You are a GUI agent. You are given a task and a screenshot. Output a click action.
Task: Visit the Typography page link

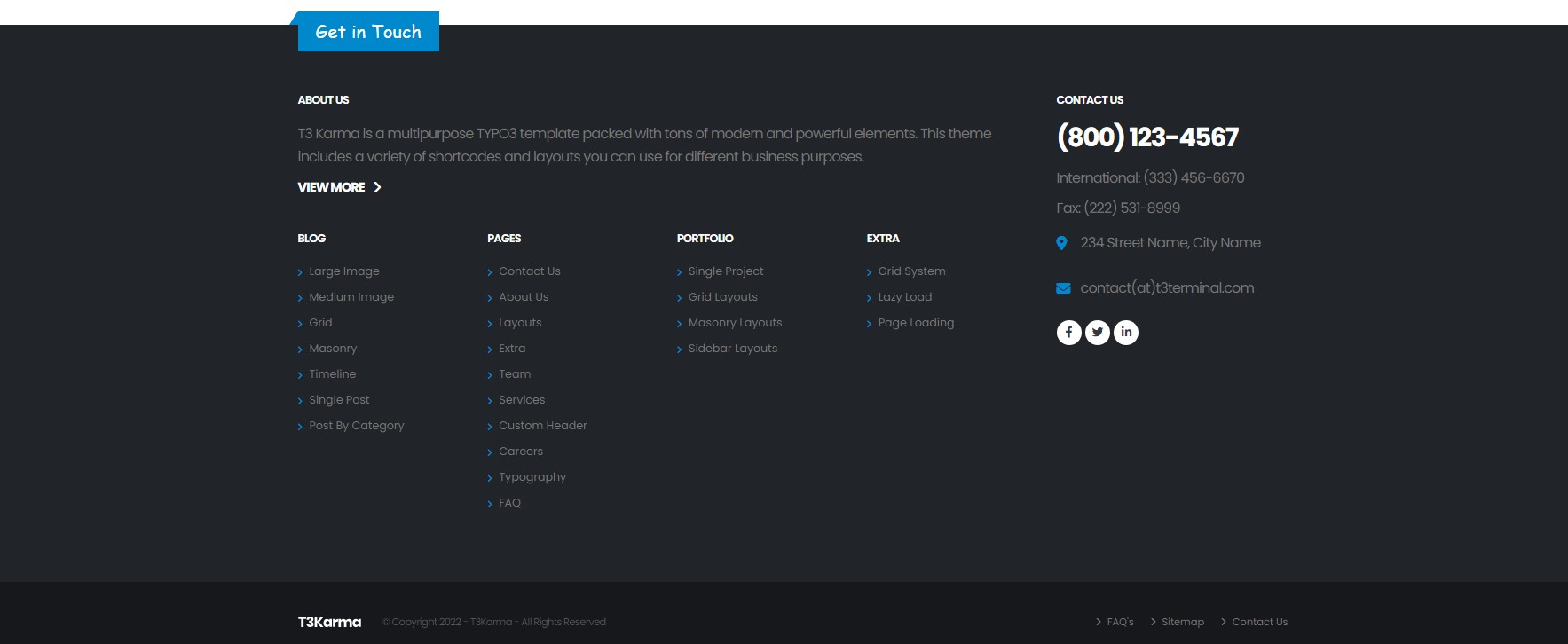click(532, 477)
